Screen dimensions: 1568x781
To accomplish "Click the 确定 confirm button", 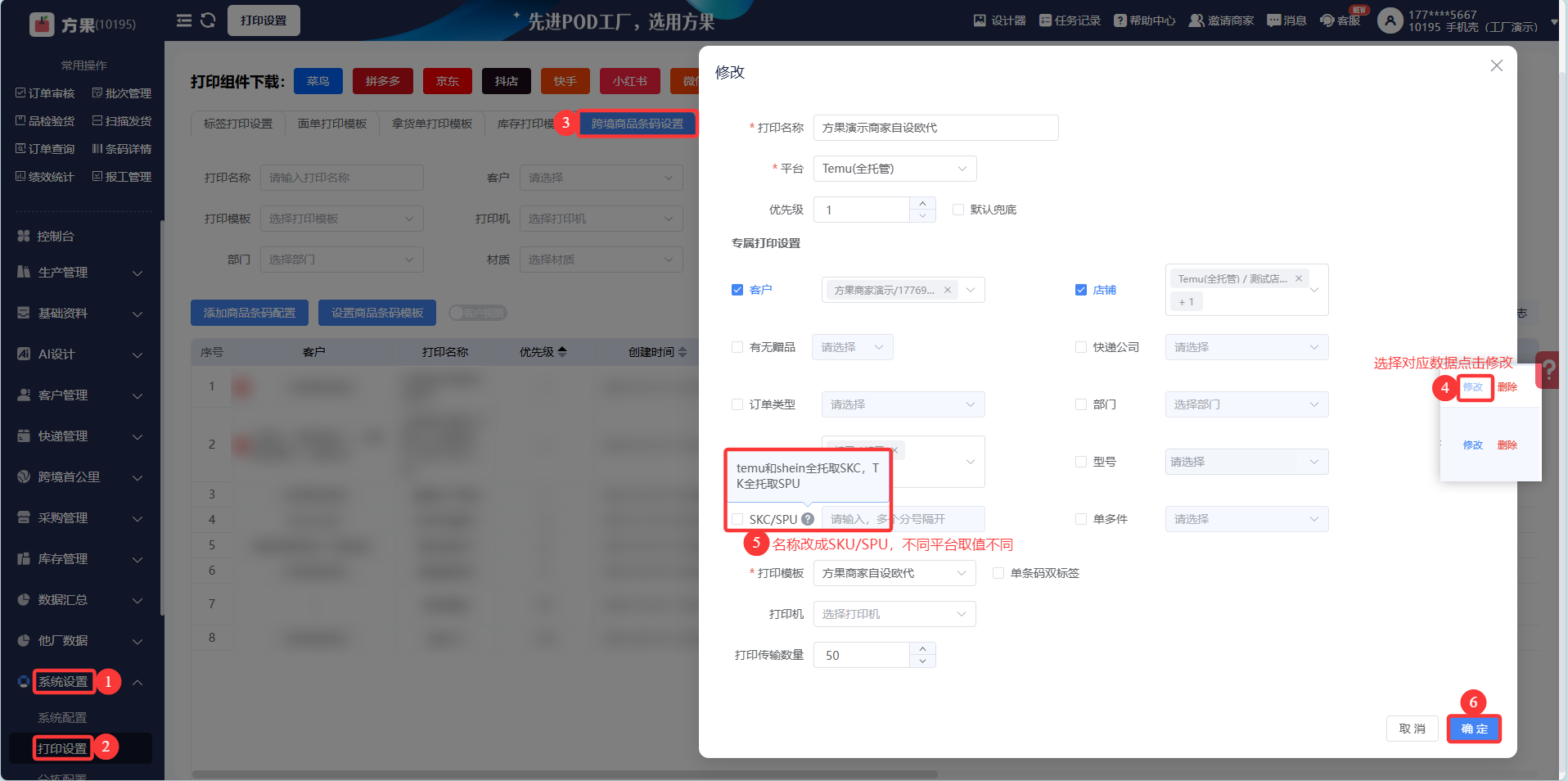I will click(x=1475, y=729).
